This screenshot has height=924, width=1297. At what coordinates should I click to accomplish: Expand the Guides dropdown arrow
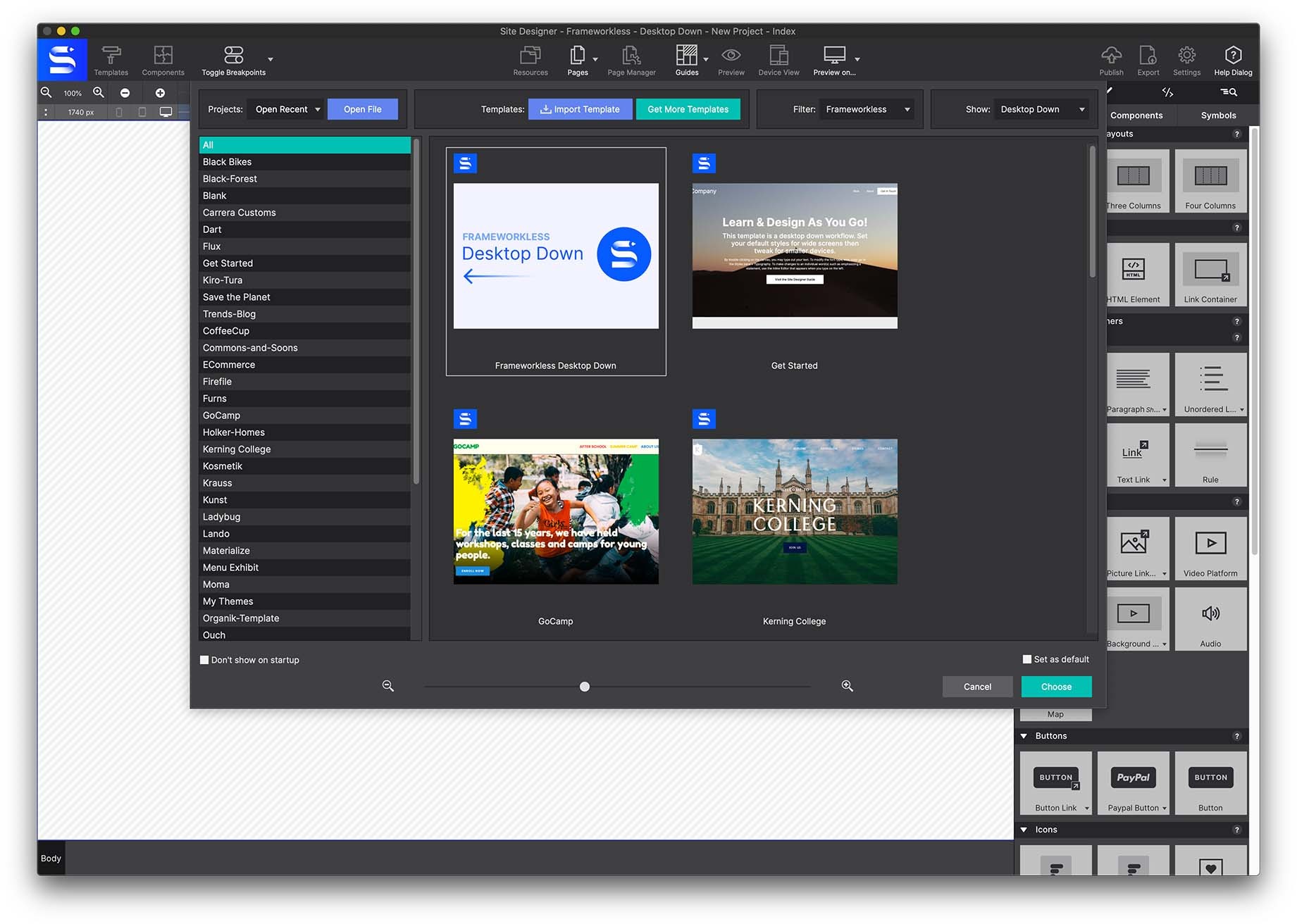click(x=706, y=60)
